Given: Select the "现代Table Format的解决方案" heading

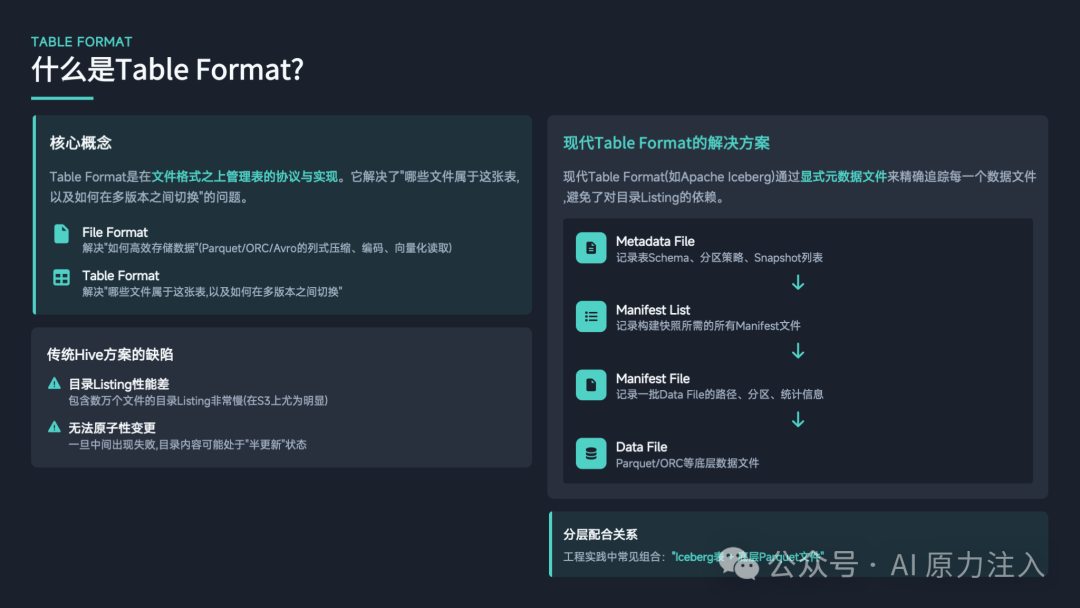Looking at the screenshot, I should 667,143.
